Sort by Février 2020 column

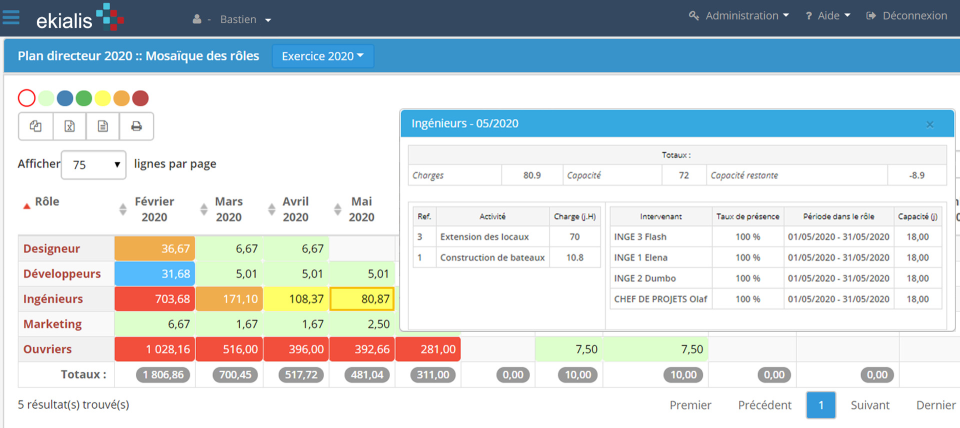click(154, 209)
